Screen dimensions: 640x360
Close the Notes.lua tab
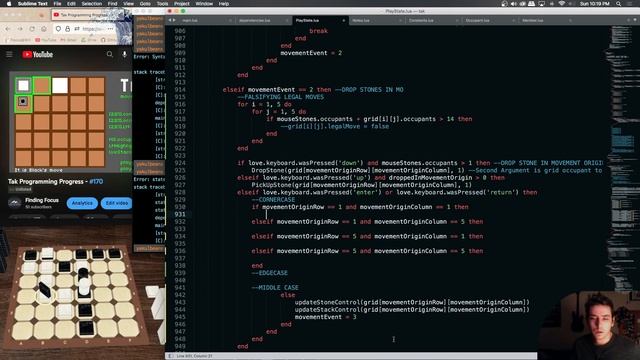pyautogui.click(x=400, y=20)
